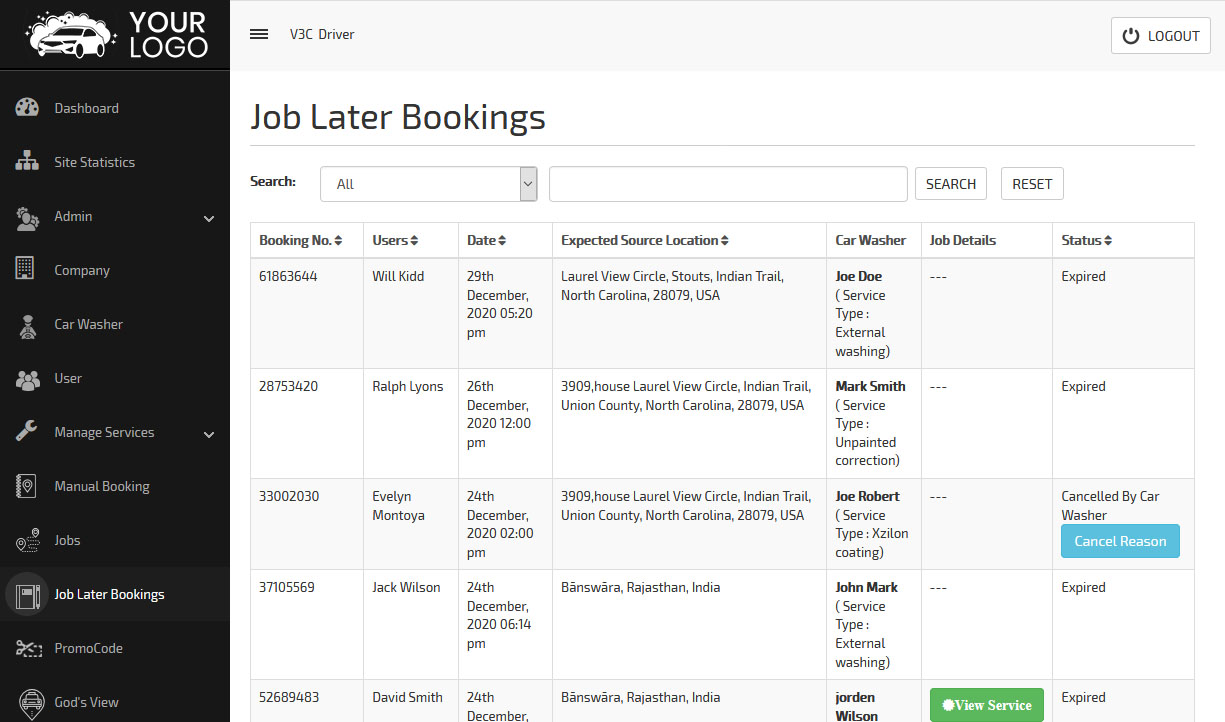
Task: Click car washer name John Mark
Action: coord(867,588)
